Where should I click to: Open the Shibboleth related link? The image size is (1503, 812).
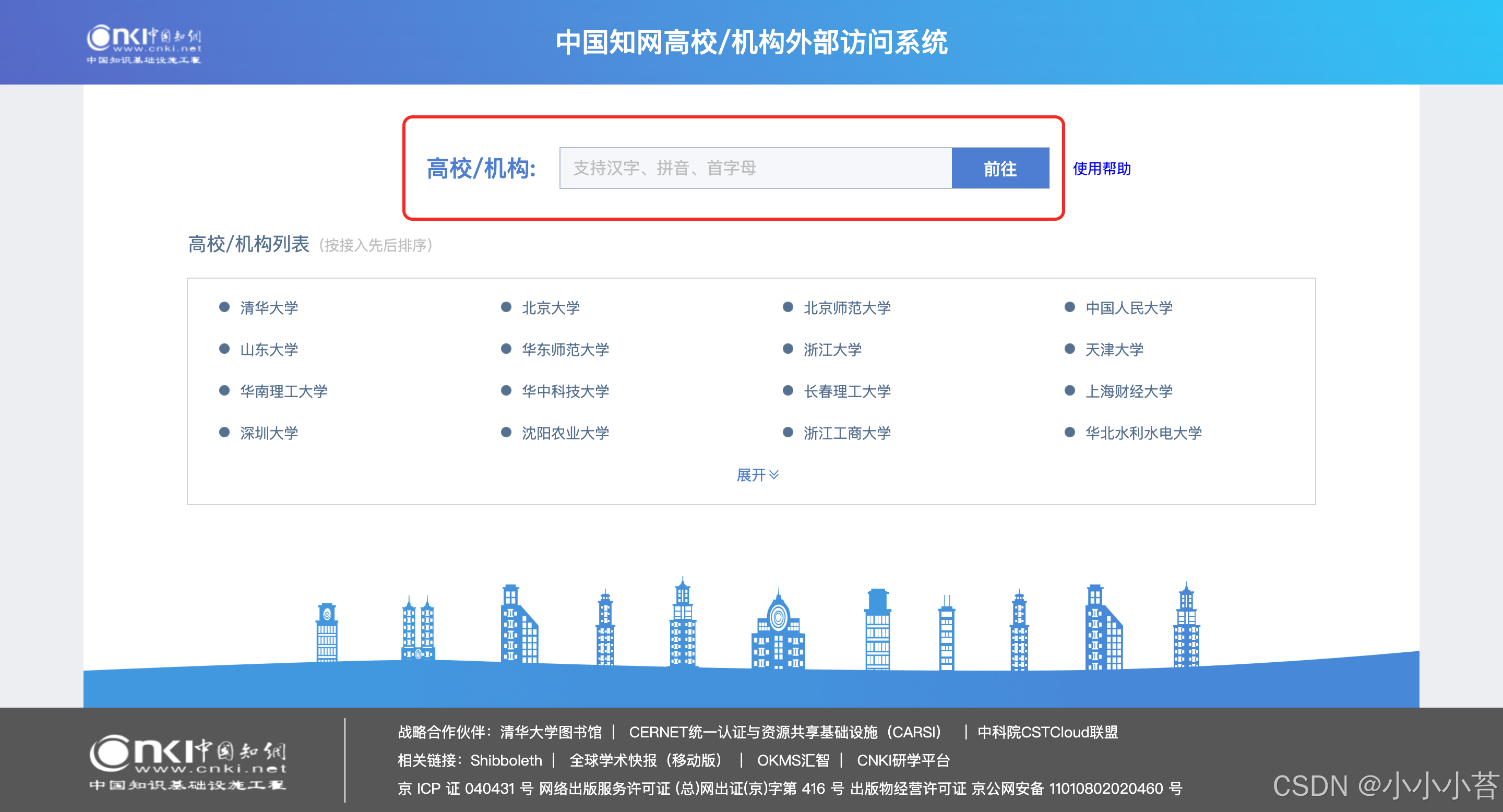tap(506, 760)
